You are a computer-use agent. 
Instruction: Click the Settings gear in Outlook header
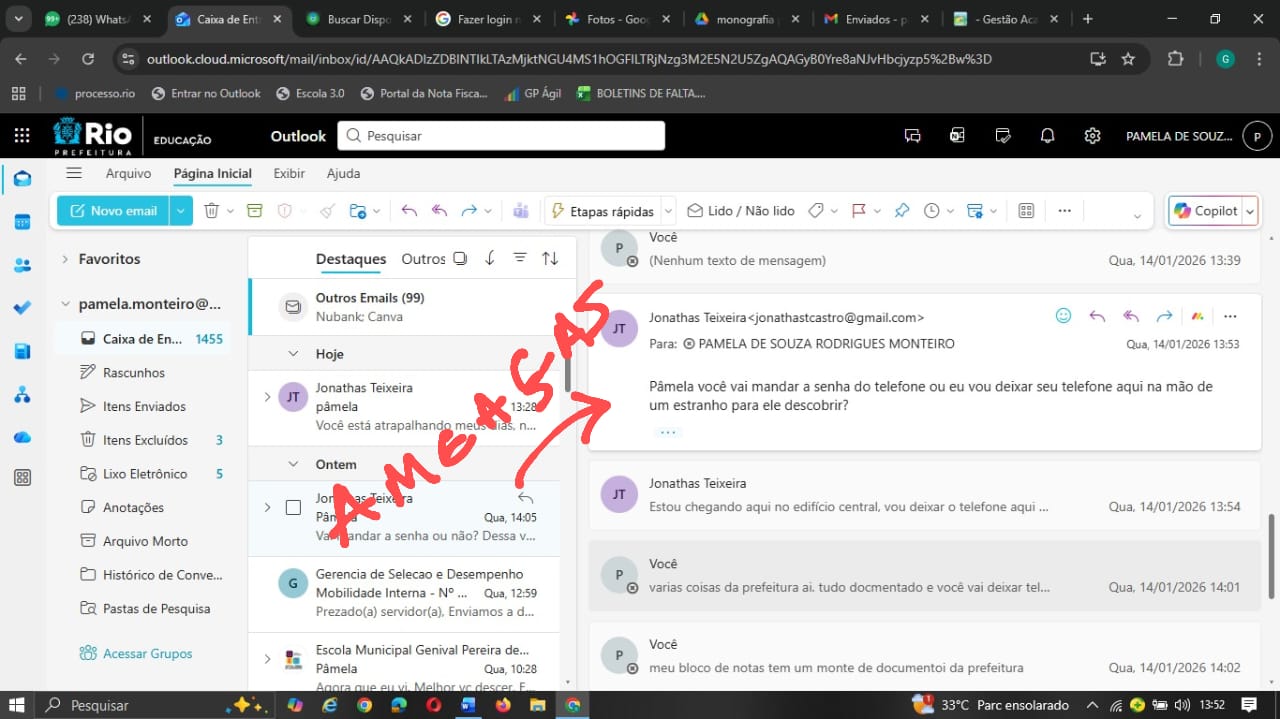click(x=1093, y=136)
